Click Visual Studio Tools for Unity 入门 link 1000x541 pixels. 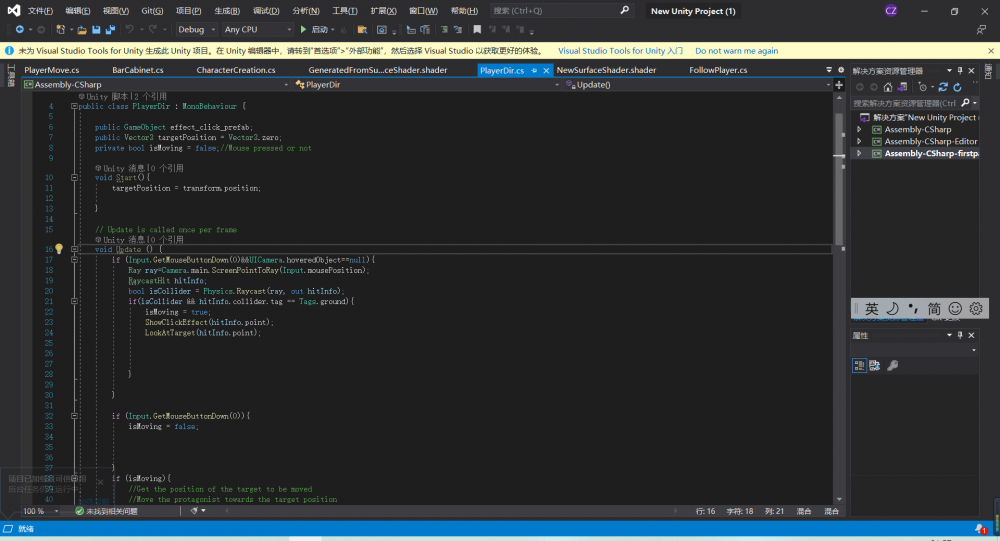coord(621,51)
